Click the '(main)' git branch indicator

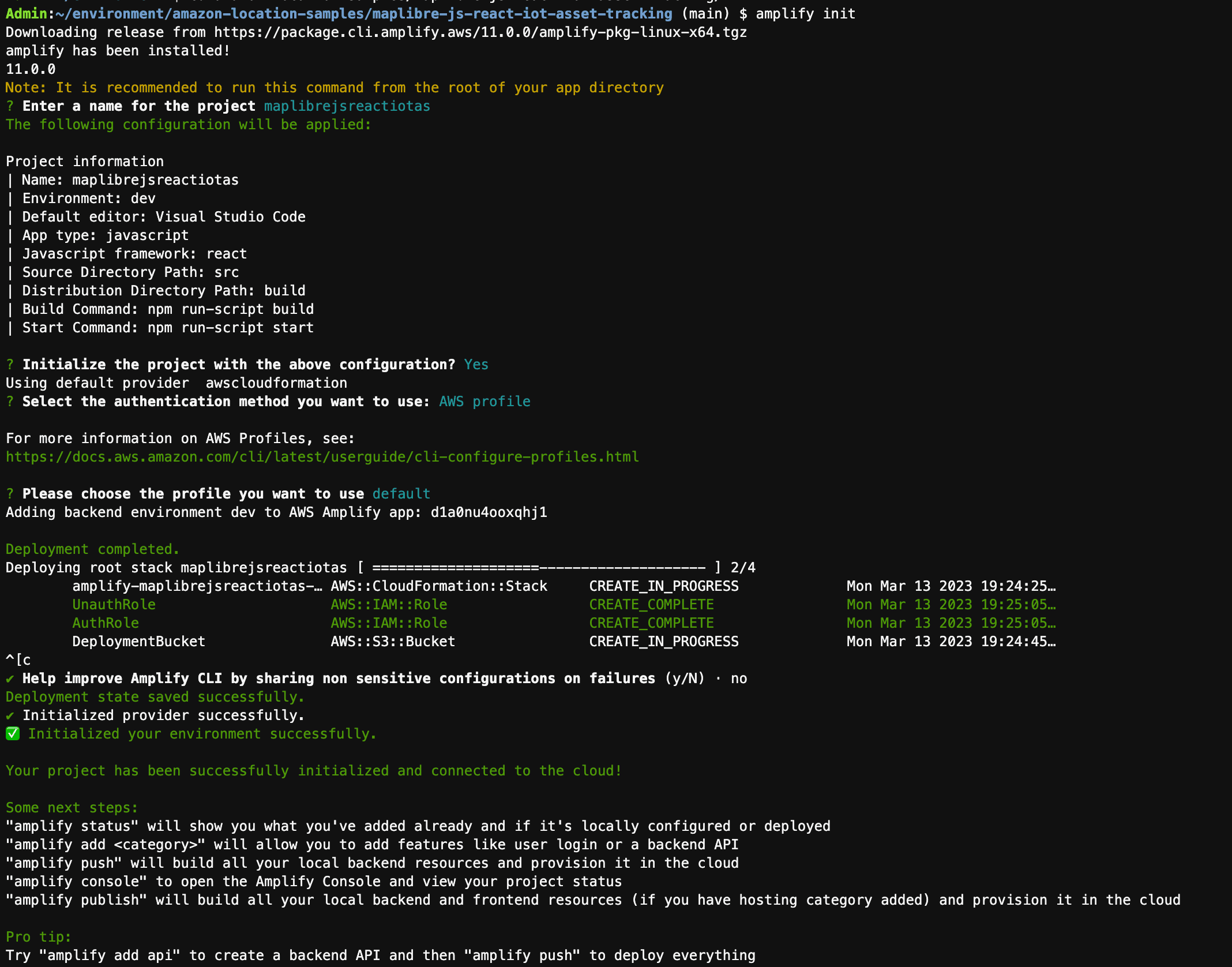(x=705, y=14)
